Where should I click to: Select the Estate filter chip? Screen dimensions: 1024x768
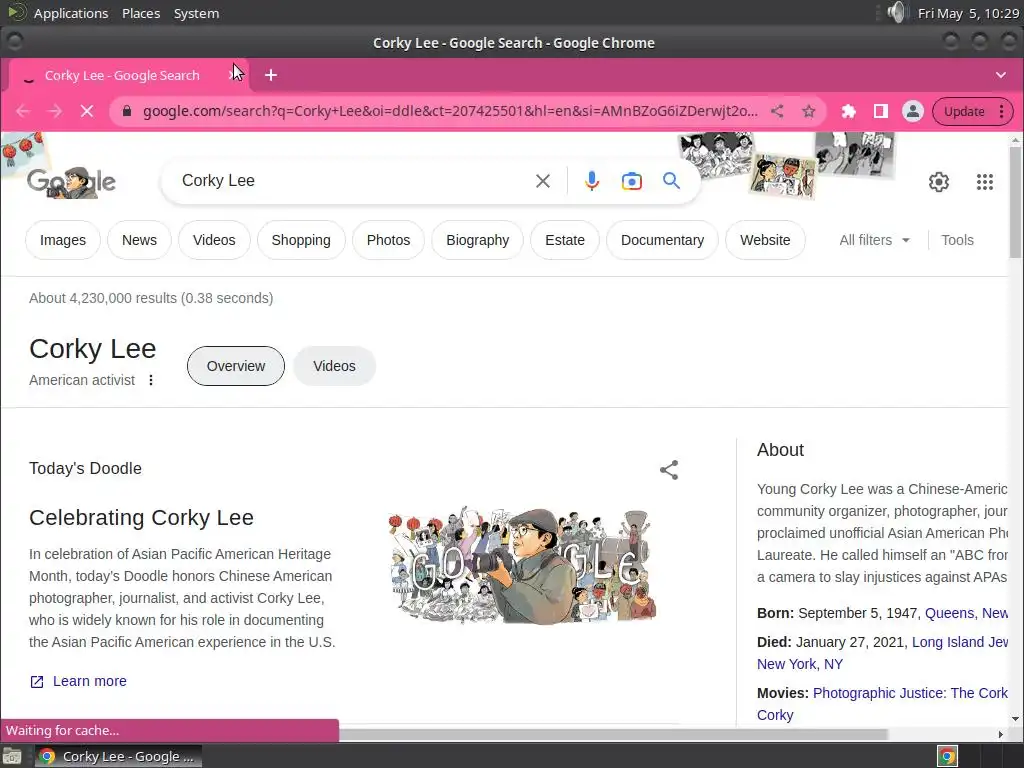coord(565,240)
